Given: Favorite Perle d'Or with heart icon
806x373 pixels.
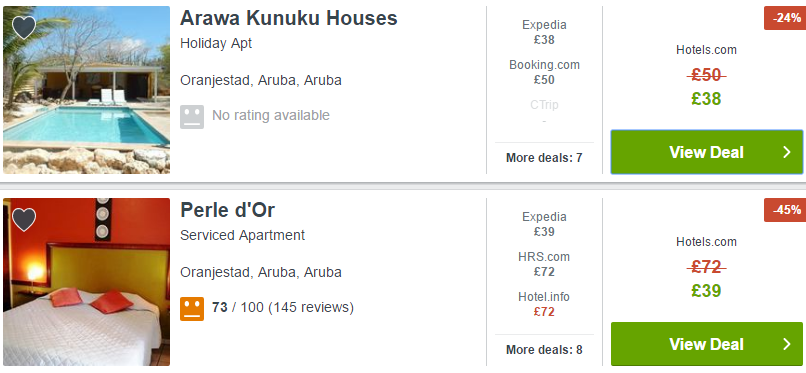Looking at the screenshot, I should pyautogui.click(x=24, y=220).
